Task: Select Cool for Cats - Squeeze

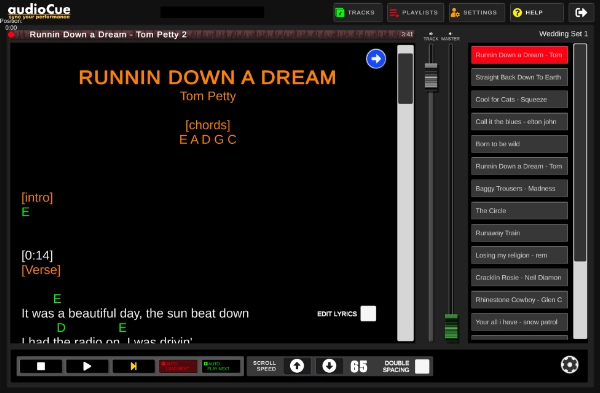Action: pyautogui.click(x=519, y=99)
